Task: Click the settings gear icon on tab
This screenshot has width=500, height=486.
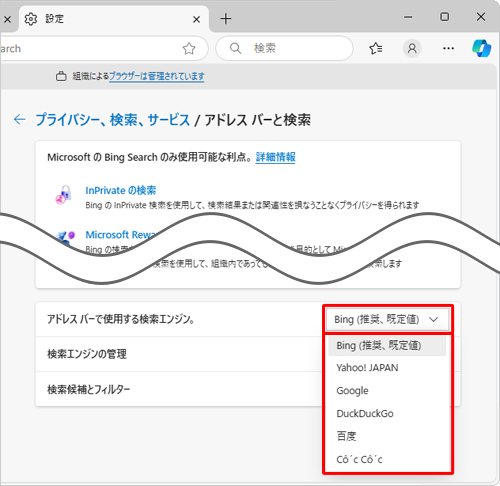Action: pos(31,19)
